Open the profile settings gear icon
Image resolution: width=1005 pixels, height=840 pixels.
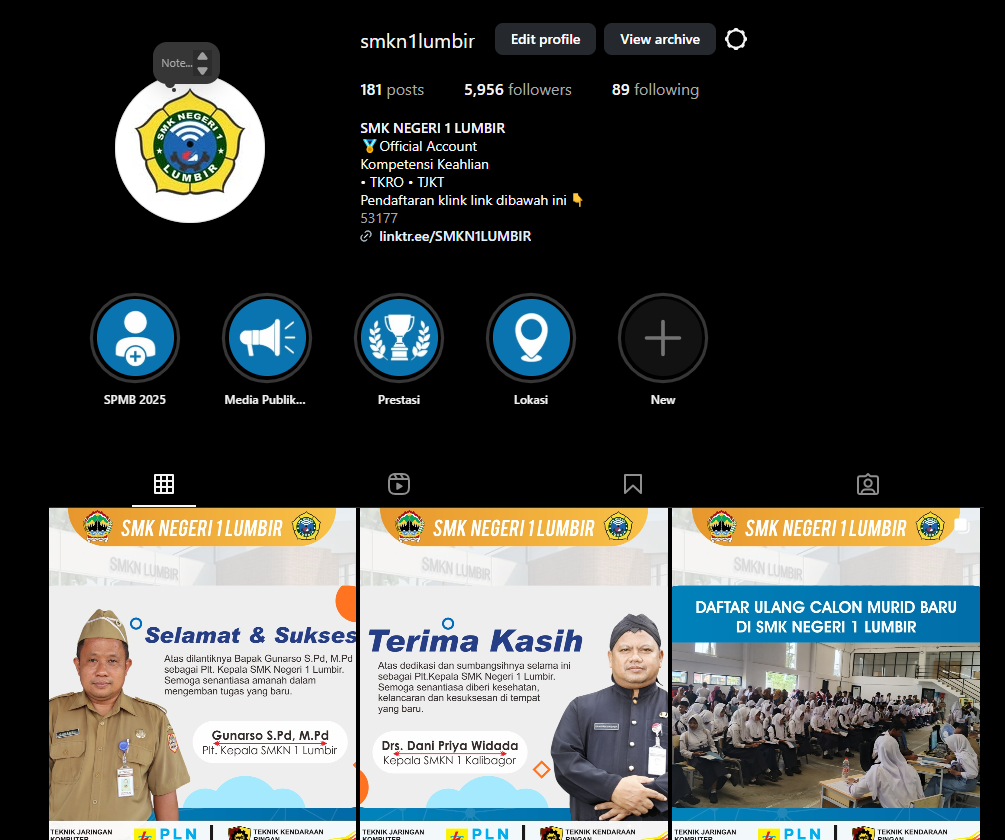coord(736,39)
